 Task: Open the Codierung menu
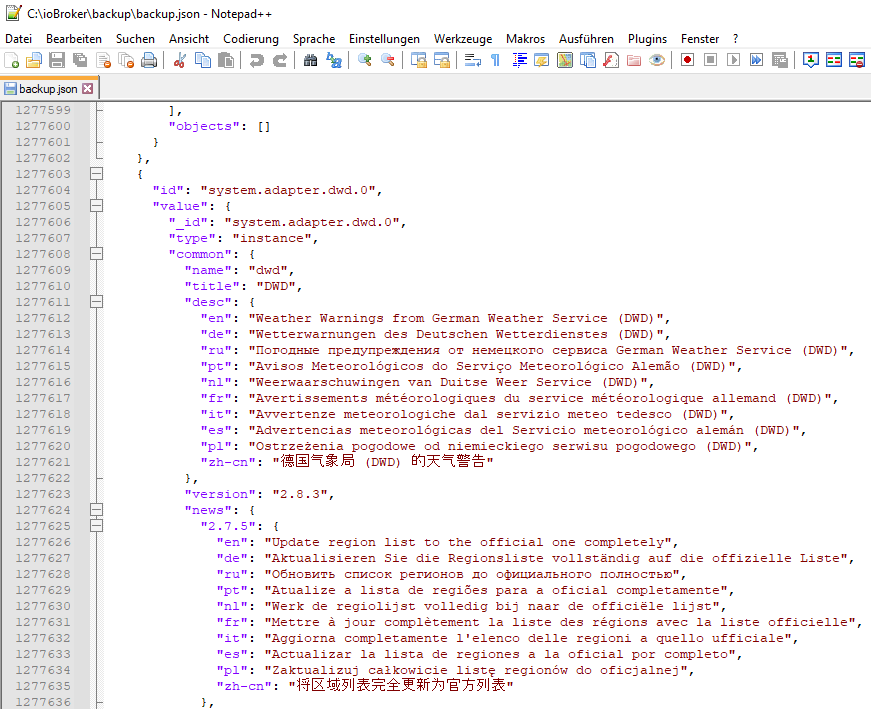pos(251,39)
